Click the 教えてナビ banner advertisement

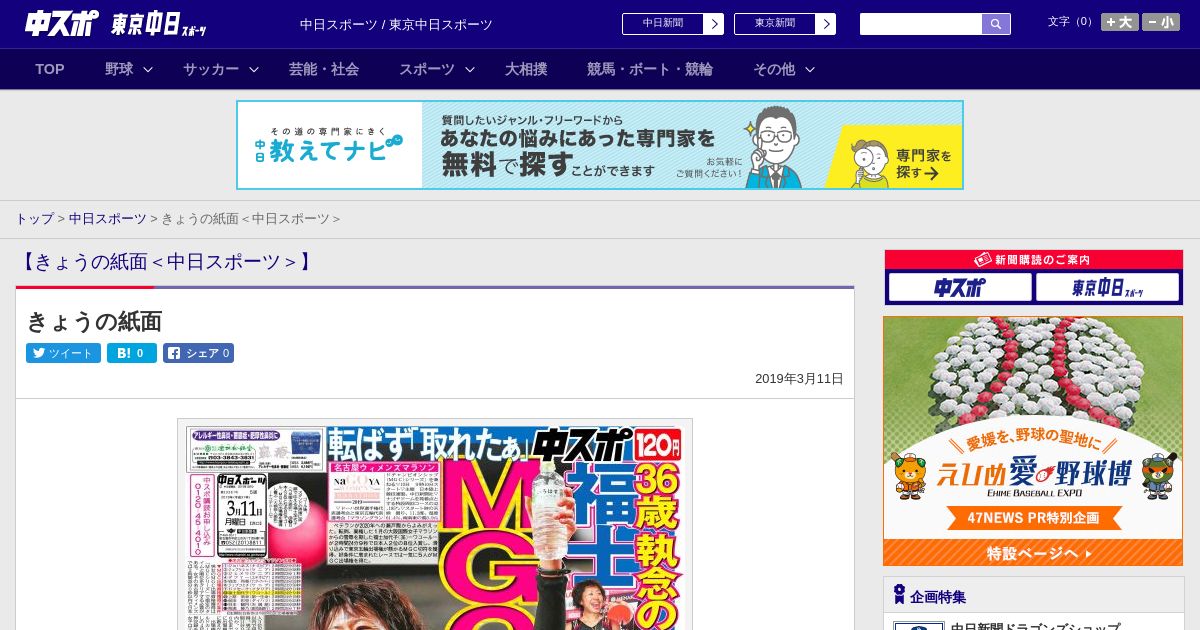pos(600,145)
